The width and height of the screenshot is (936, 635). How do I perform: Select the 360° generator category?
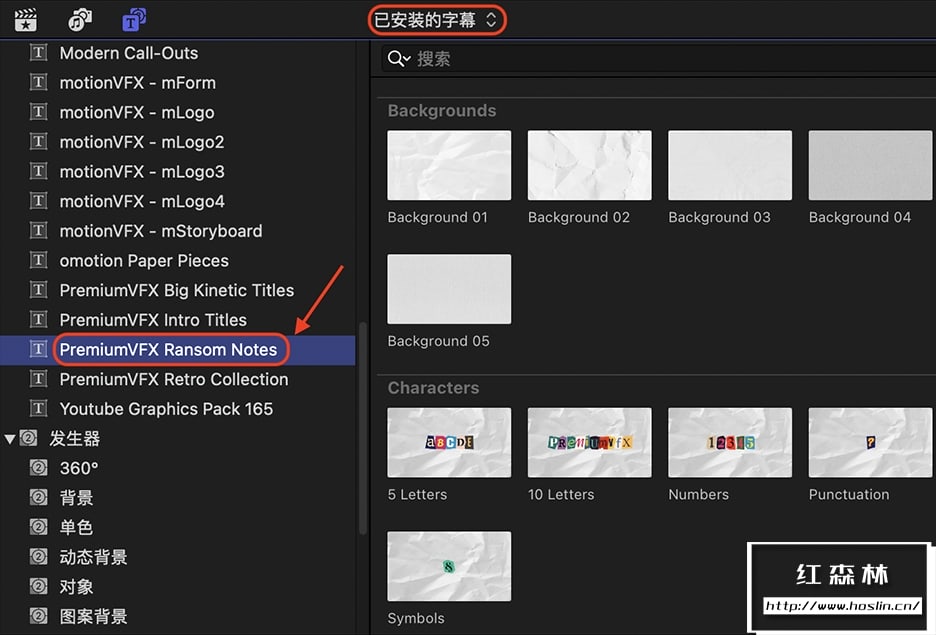[79, 468]
